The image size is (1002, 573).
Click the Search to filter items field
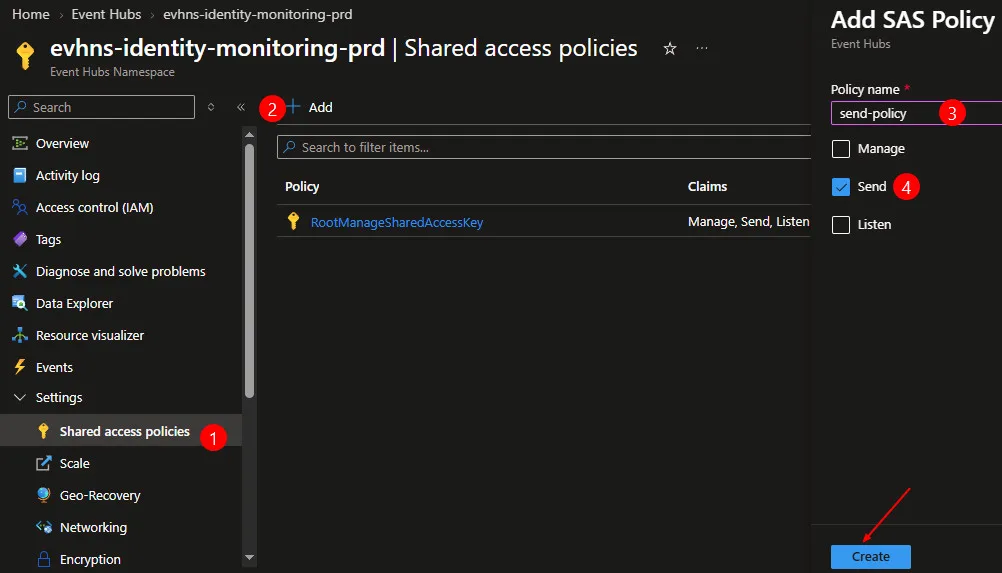pyautogui.click(x=544, y=147)
